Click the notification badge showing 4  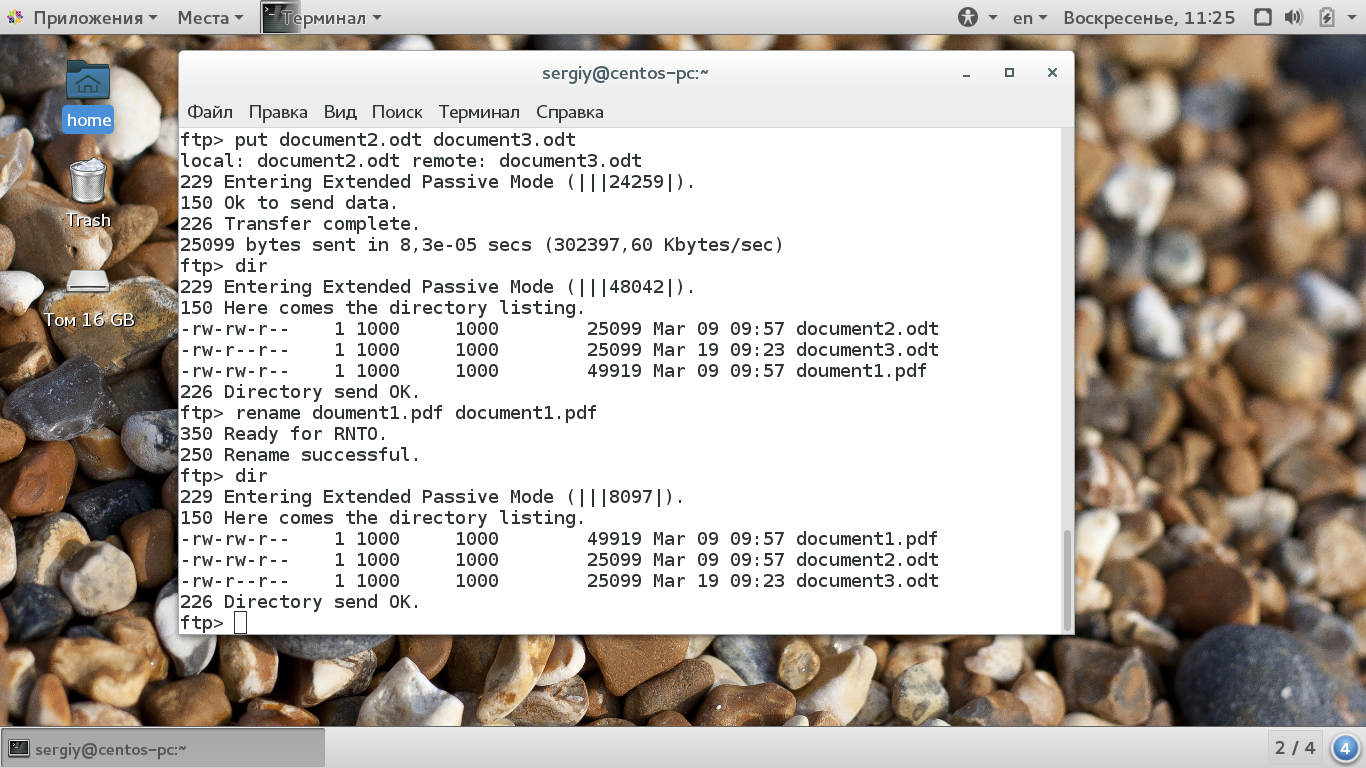click(x=1344, y=748)
